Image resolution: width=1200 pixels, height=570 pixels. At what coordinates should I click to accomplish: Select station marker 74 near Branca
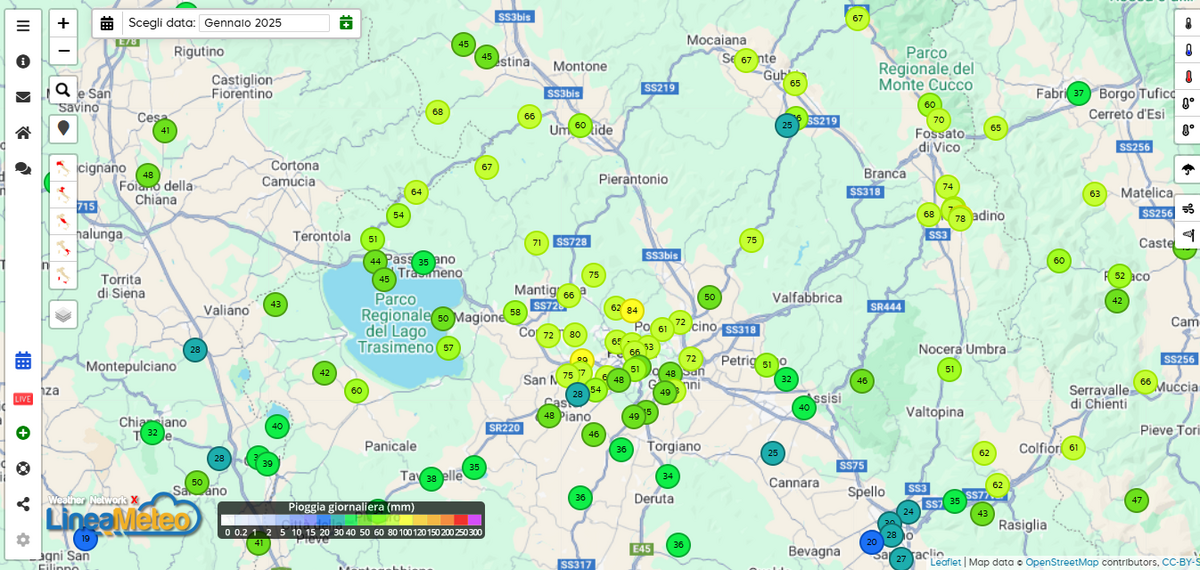pyautogui.click(x=948, y=187)
